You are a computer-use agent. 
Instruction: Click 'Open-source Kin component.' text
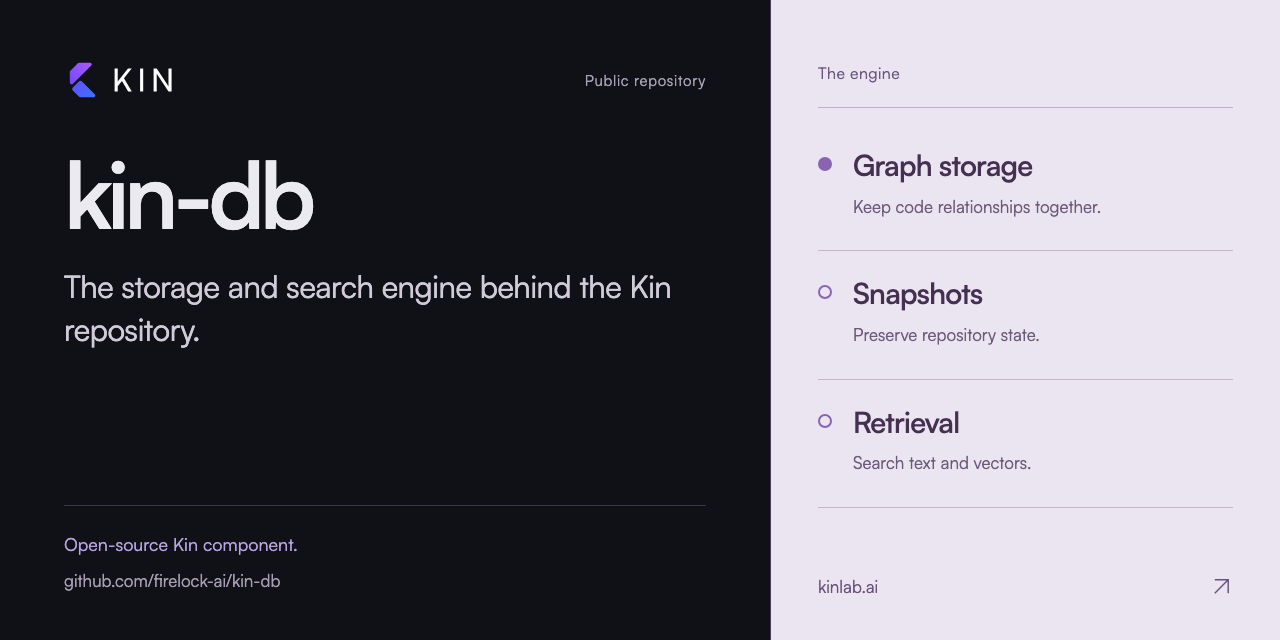(x=181, y=545)
